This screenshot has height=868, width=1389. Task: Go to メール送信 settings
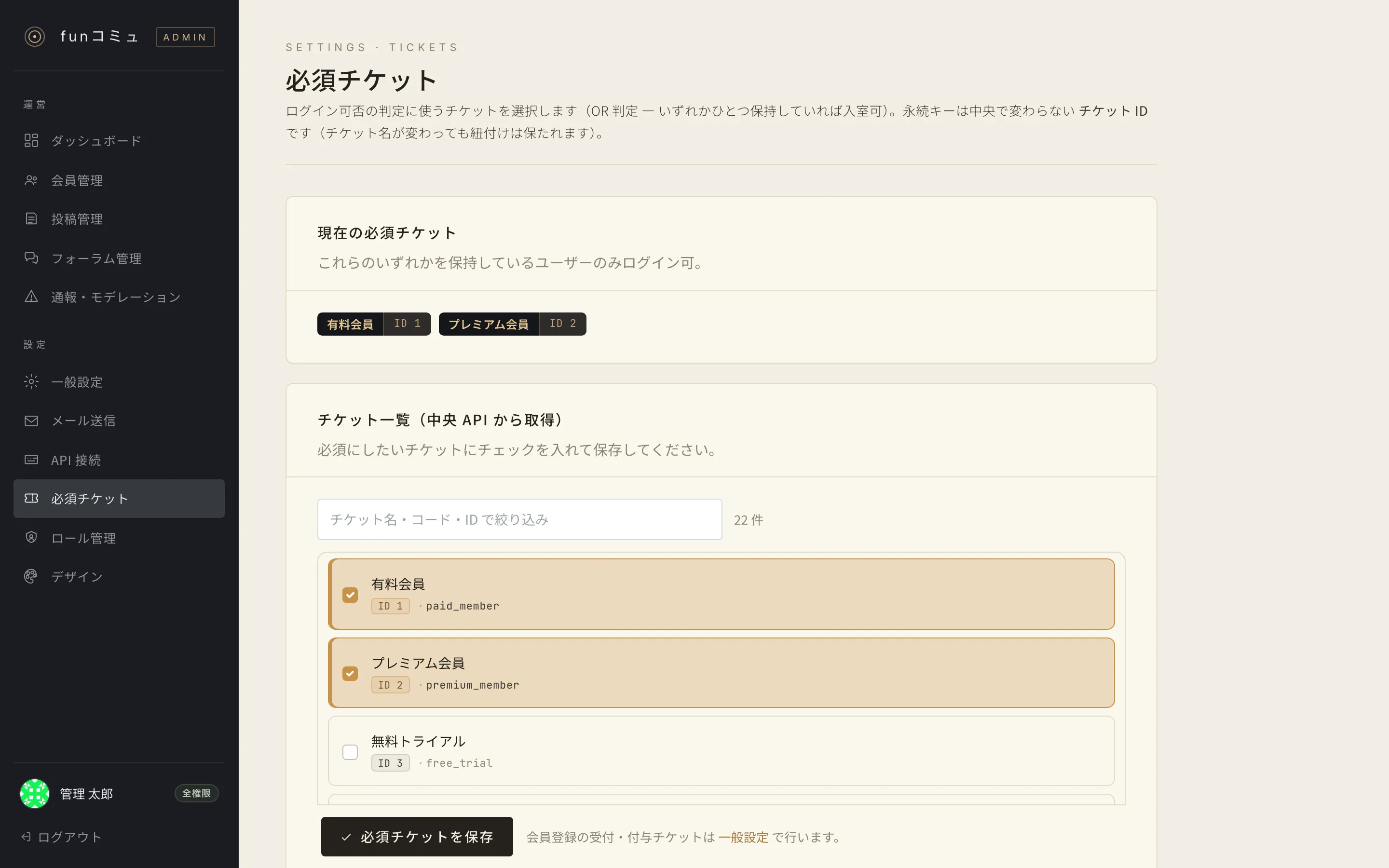click(x=119, y=421)
